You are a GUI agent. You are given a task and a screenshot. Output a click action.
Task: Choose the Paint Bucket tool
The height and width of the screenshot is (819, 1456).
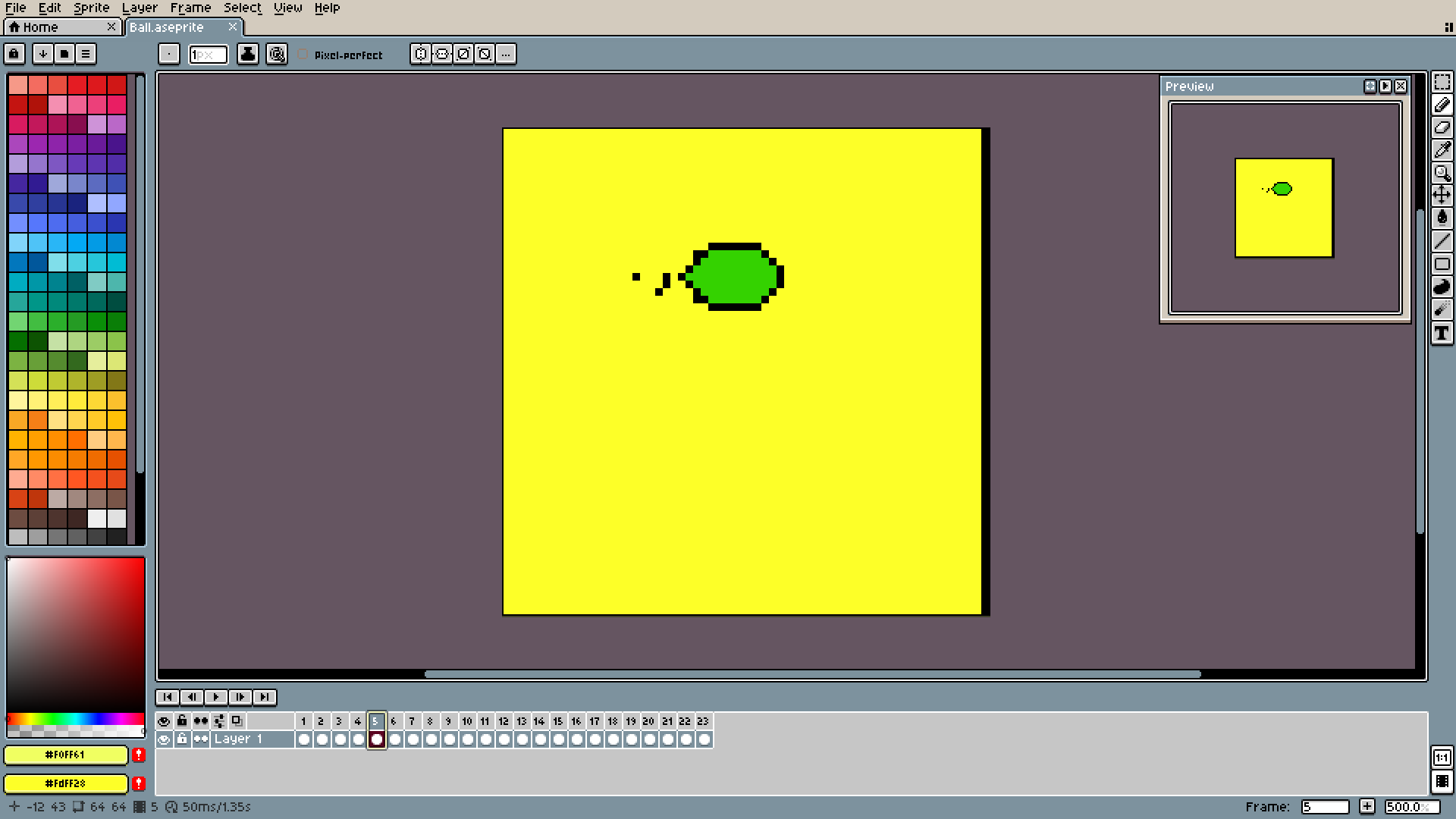1442,218
